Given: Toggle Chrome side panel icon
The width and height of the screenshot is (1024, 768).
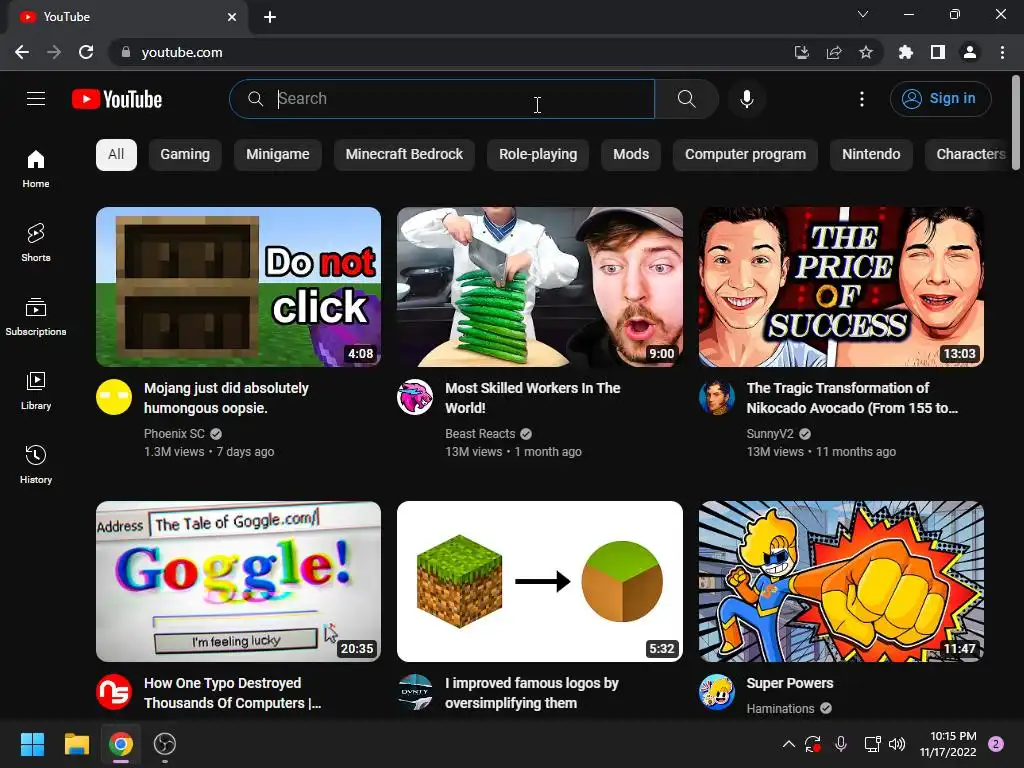Looking at the screenshot, I should pyautogui.click(x=938, y=52).
